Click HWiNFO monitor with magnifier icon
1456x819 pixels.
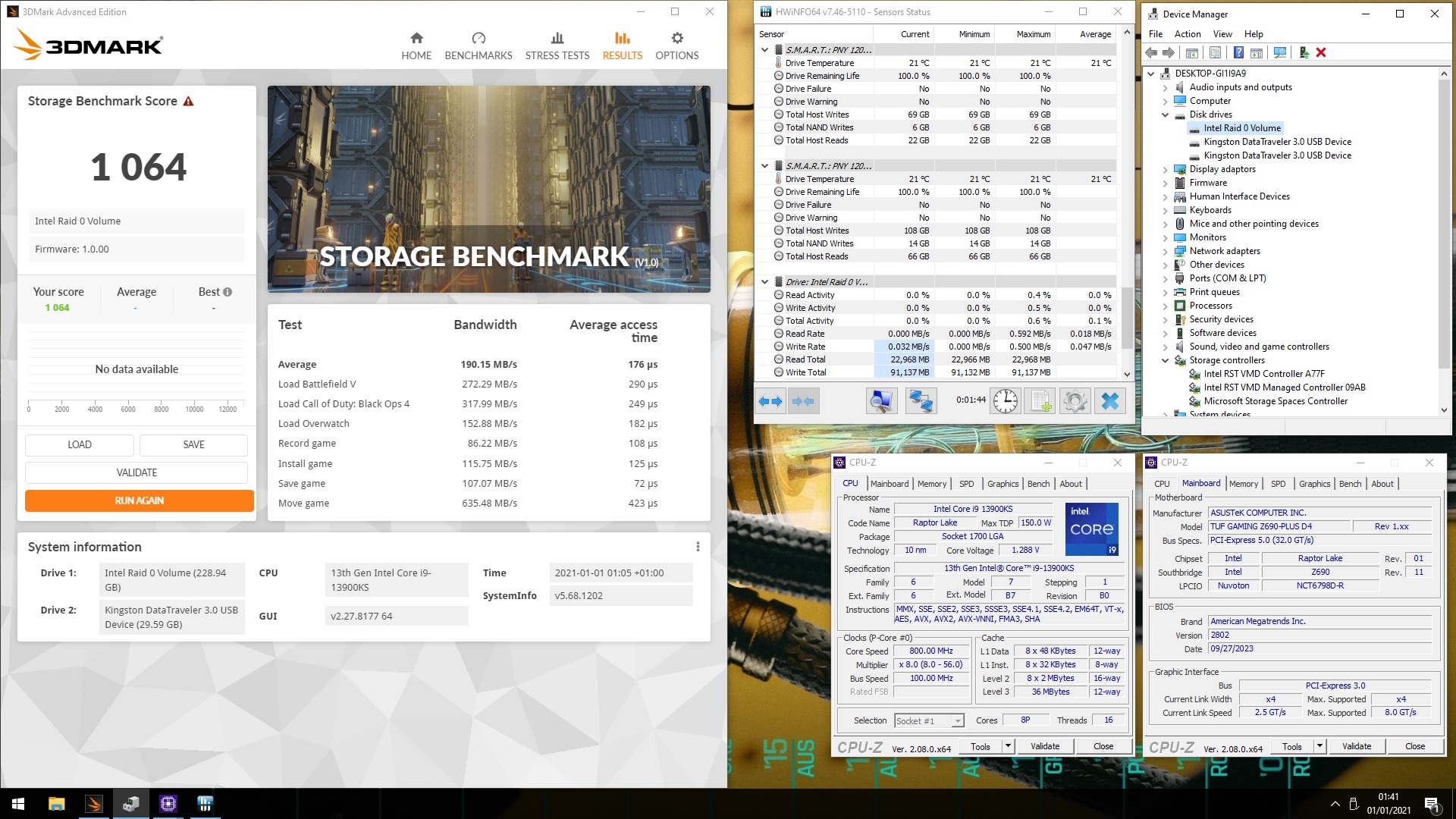(881, 401)
